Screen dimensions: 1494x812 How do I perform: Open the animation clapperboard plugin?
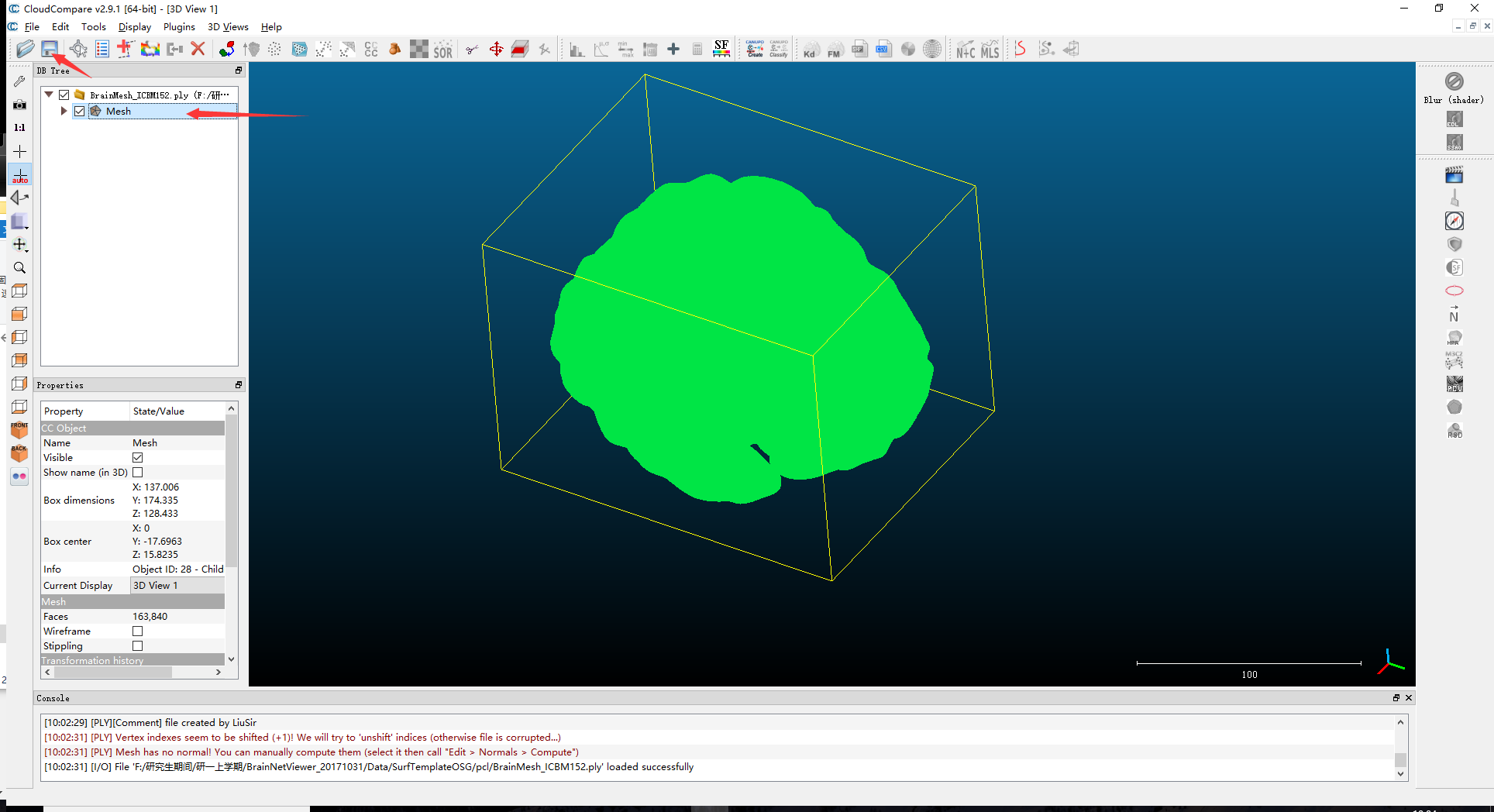pos(1454,175)
